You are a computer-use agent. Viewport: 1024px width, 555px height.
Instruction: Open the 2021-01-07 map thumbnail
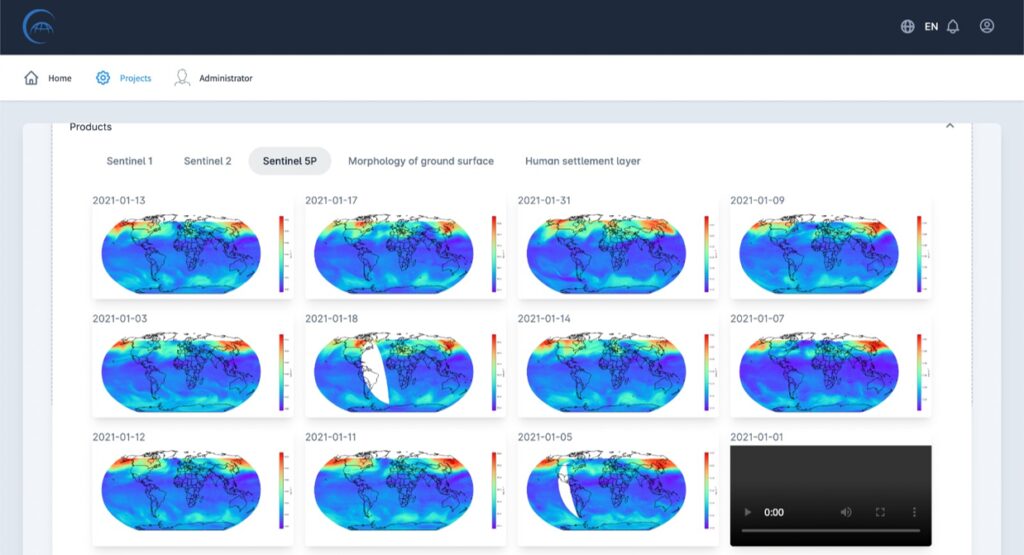click(830, 372)
